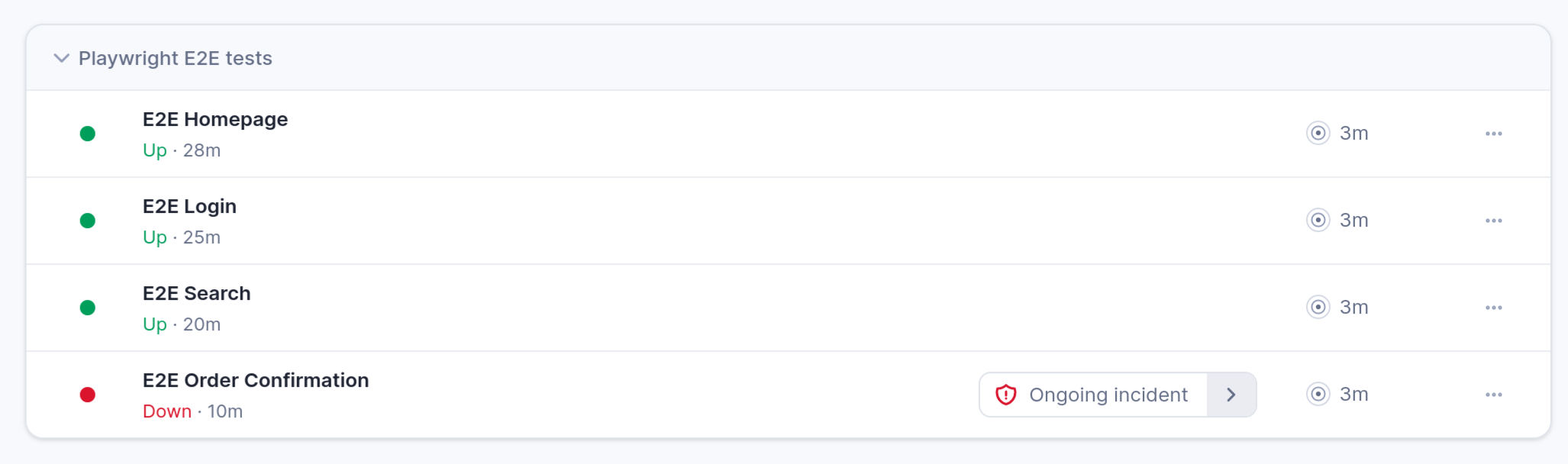The image size is (1568, 464).
Task: Click the Playwright E2E tests group title
Action: coord(176,59)
